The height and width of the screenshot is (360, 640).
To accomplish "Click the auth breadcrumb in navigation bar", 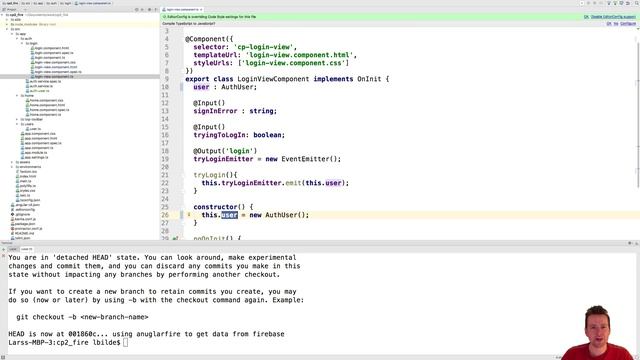I will pyautogui.click(x=52, y=3).
